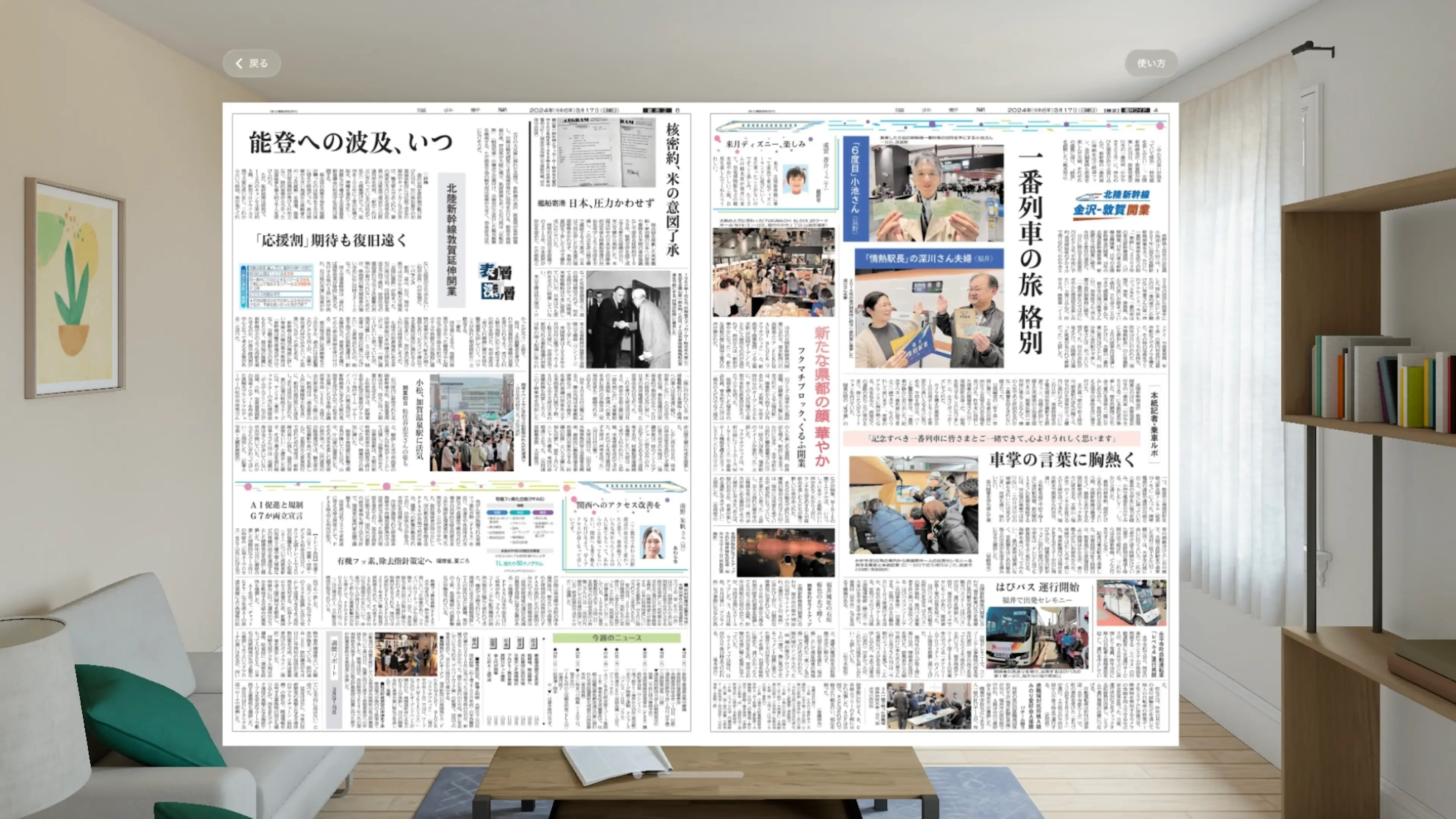Open couple with 情熱駅長 sign photo
Viewport: 1456px width, 819px height.
(x=929, y=318)
